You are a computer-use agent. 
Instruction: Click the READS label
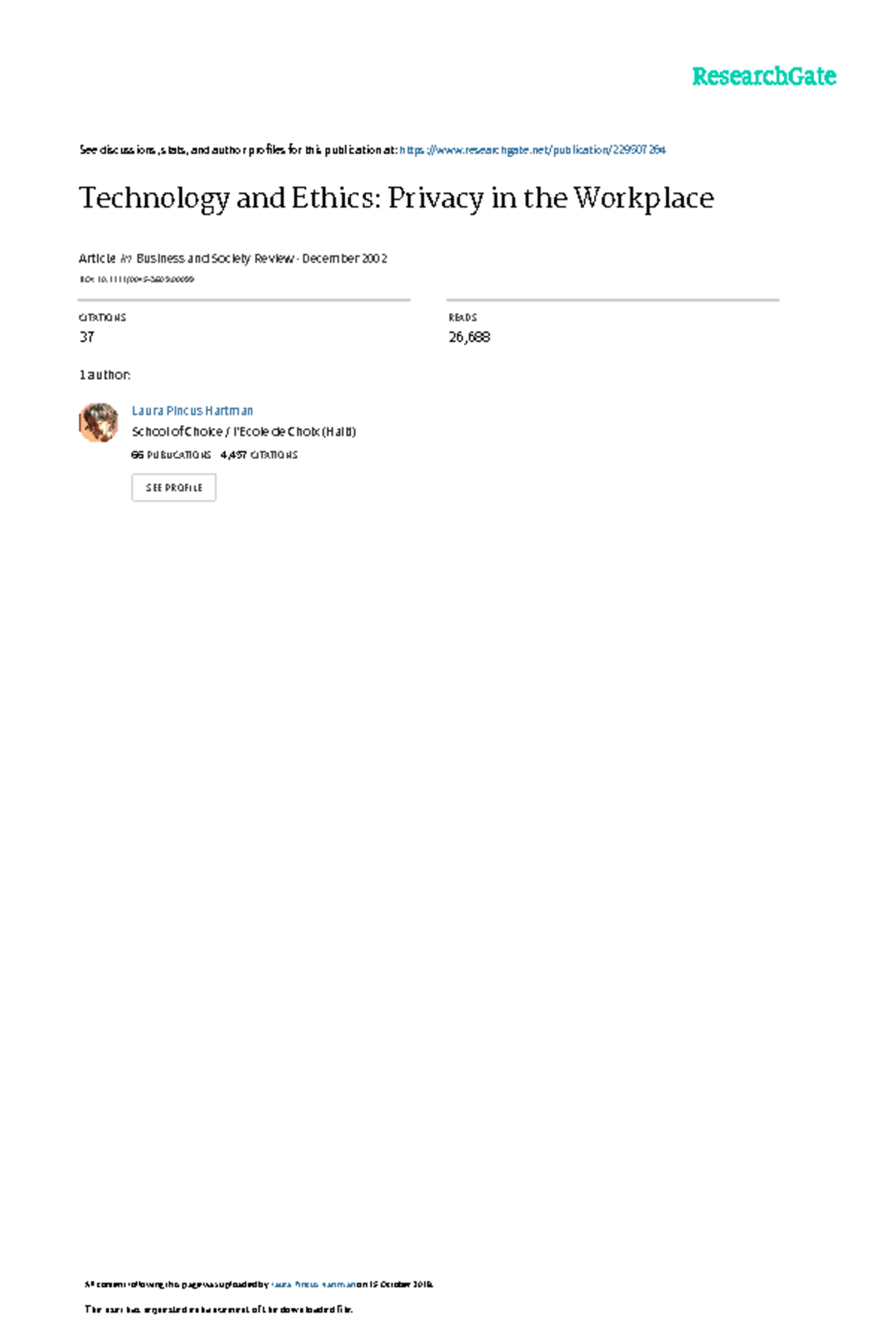pos(463,317)
